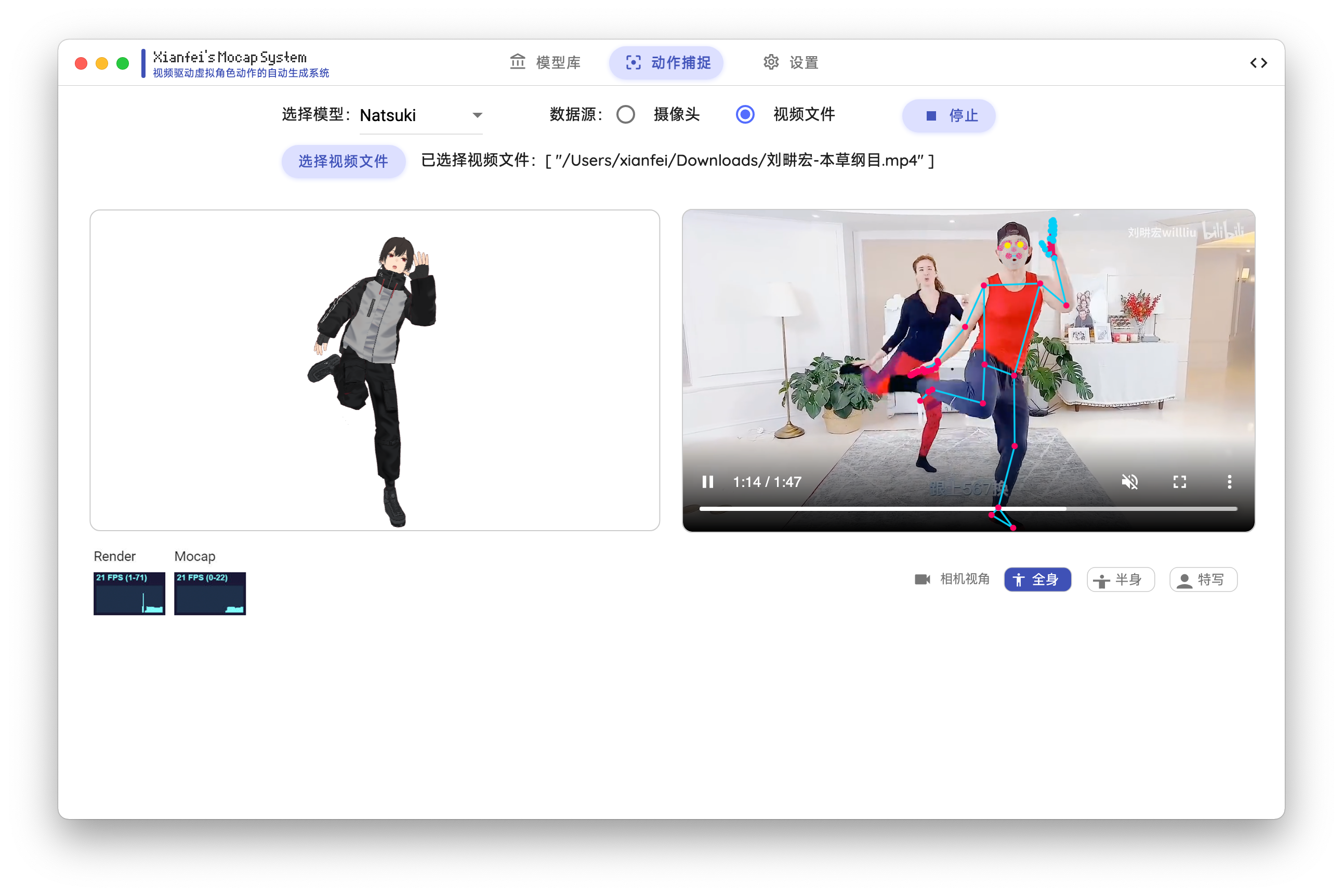Open the Natsuki model dropdown arrow

tap(477, 115)
